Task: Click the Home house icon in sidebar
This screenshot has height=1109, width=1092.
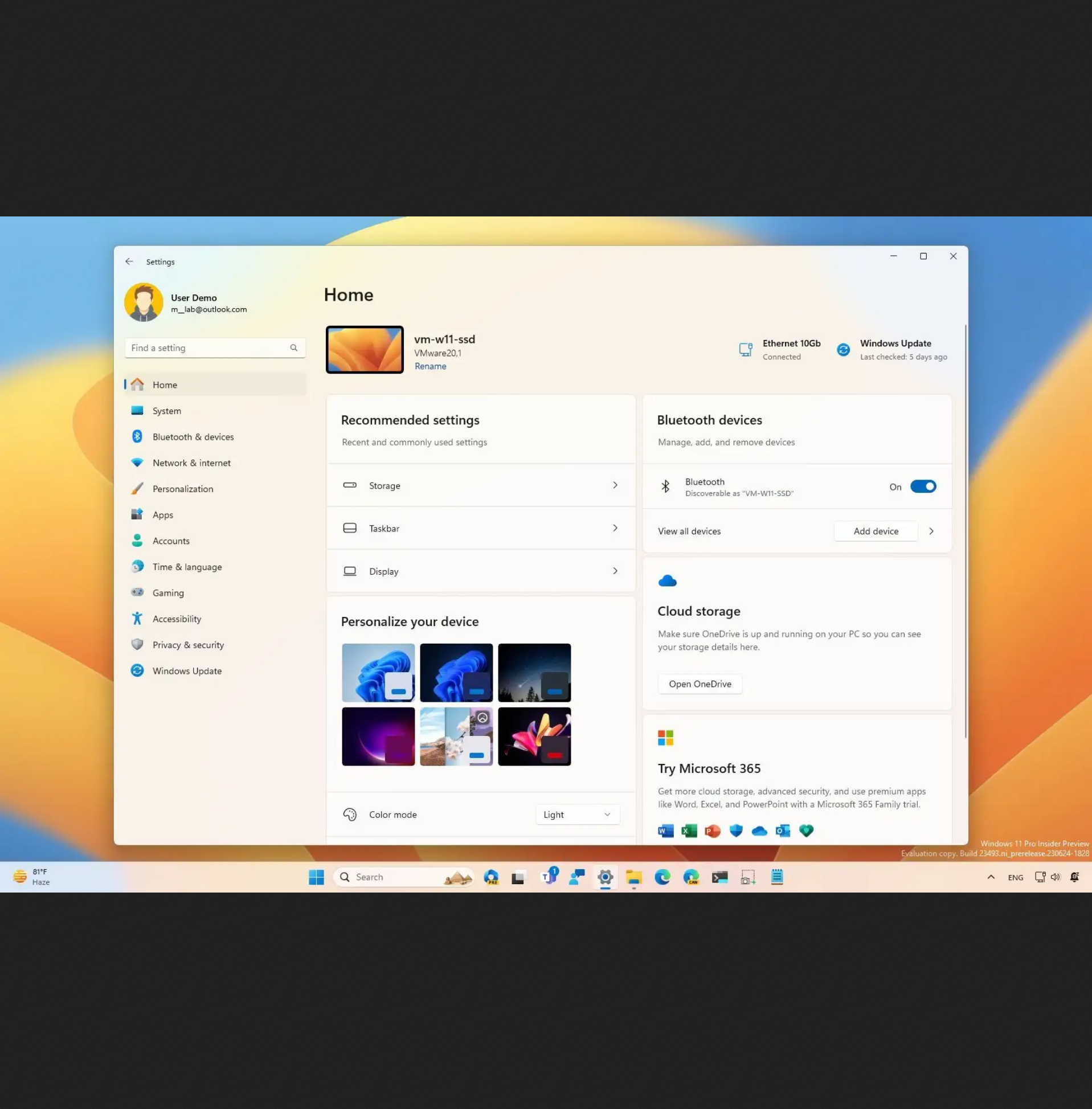Action: [x=137, y=384]
